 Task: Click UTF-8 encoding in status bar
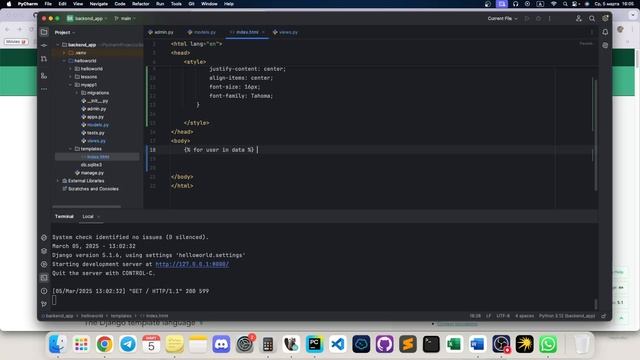click(x=503, y=316)
